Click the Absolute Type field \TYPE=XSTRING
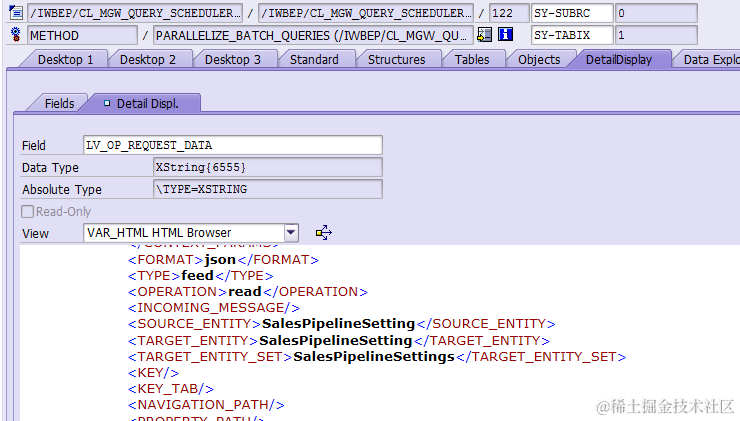740x421 pixels. coord(268,189)
